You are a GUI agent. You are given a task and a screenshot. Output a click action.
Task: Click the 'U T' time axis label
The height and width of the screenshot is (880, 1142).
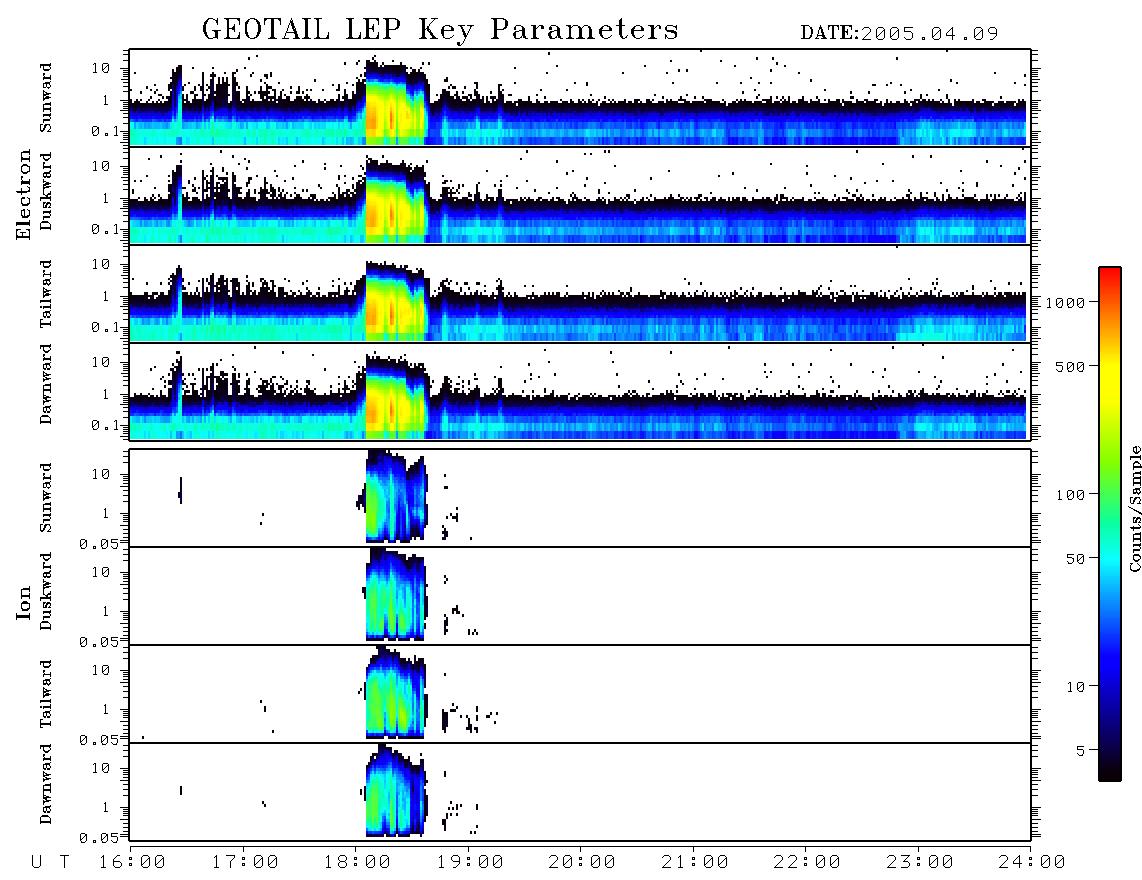[50, 863]
